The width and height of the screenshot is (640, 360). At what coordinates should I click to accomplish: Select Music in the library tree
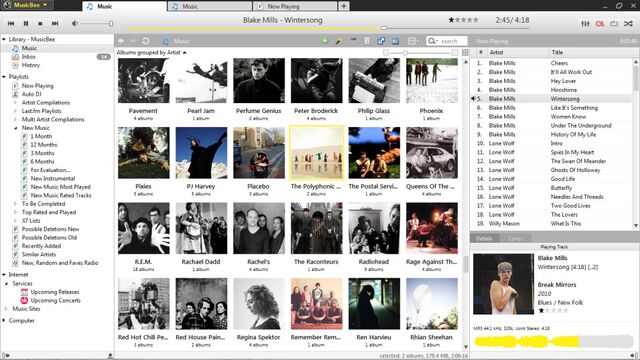(29, 48)
